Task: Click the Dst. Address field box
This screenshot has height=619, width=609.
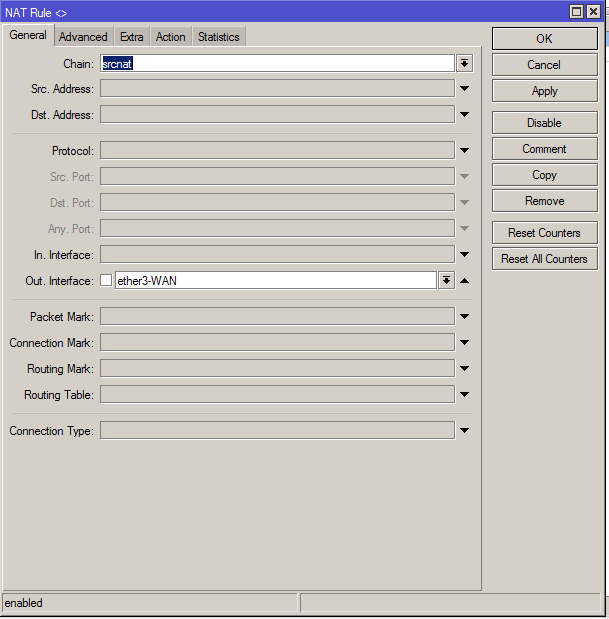Action: (277, 114)
